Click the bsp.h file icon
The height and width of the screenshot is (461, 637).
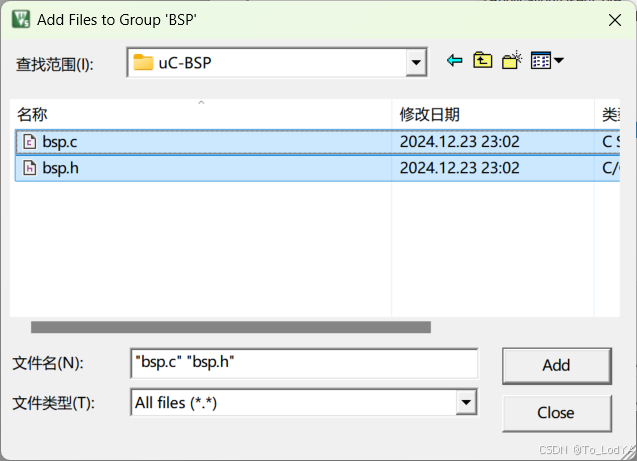29,168
